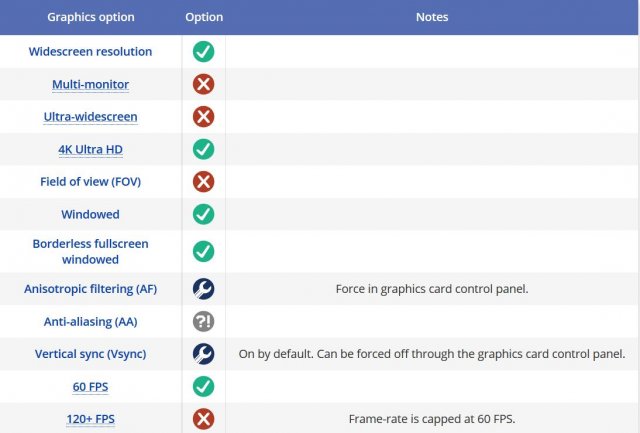Click the red X icon beside Ultra-widescreen
This screenshot has width=640, height=433.
pos(203,117)
